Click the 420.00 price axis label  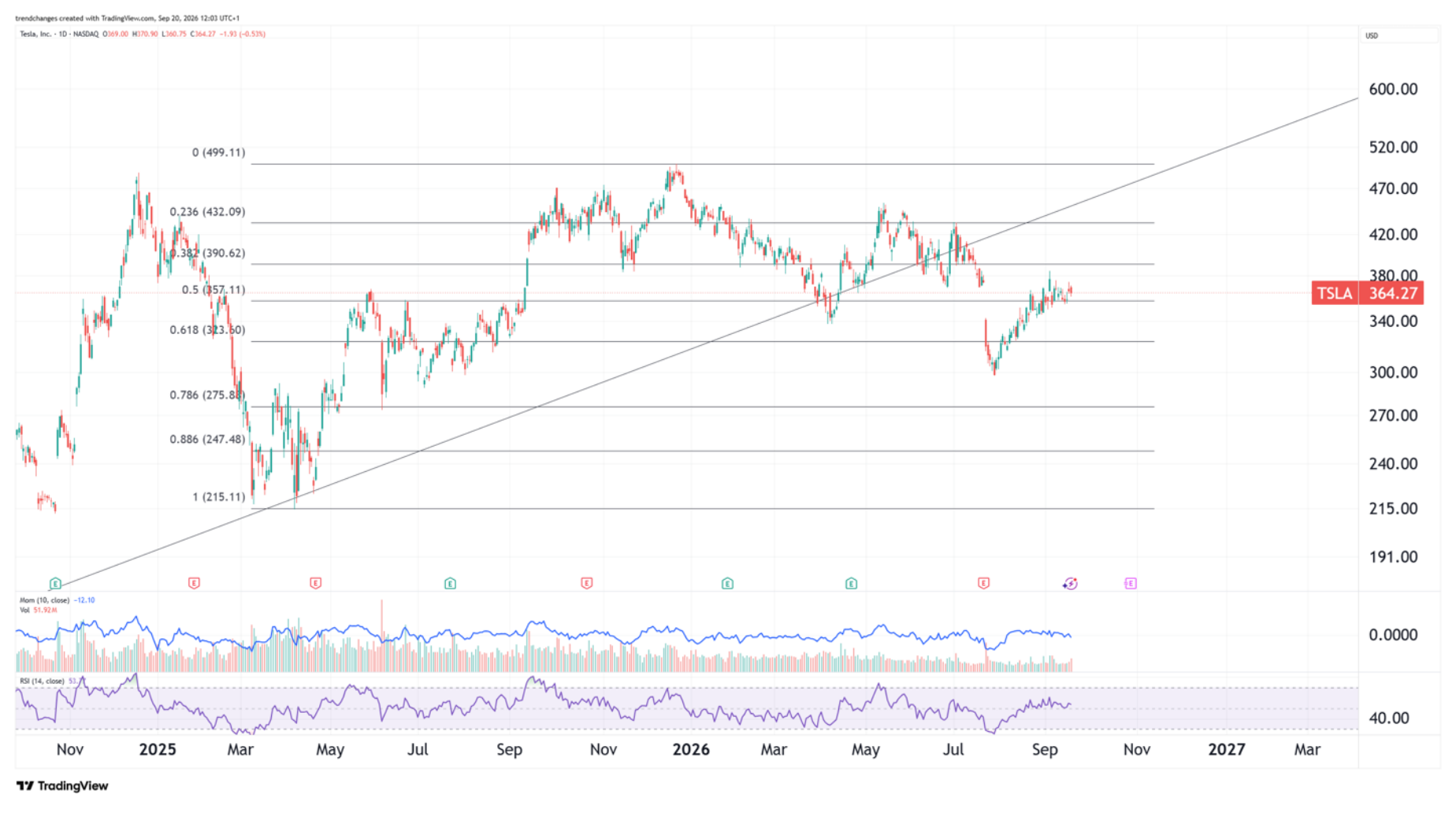[1393, 235]
